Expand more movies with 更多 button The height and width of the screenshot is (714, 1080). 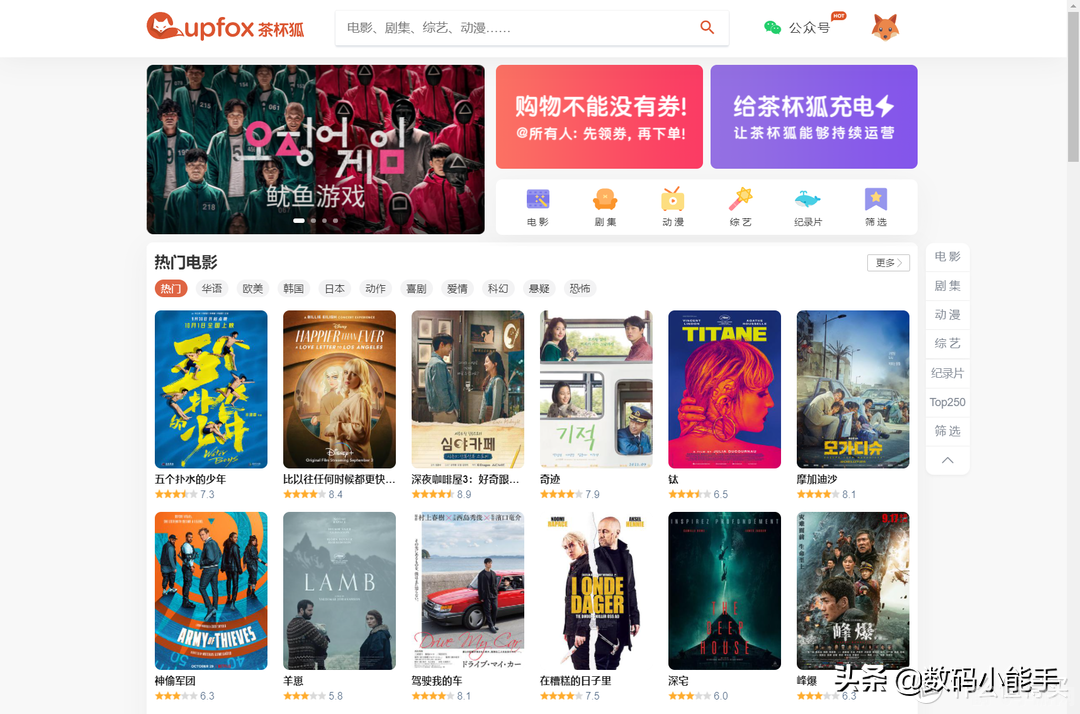pos(888,263)
